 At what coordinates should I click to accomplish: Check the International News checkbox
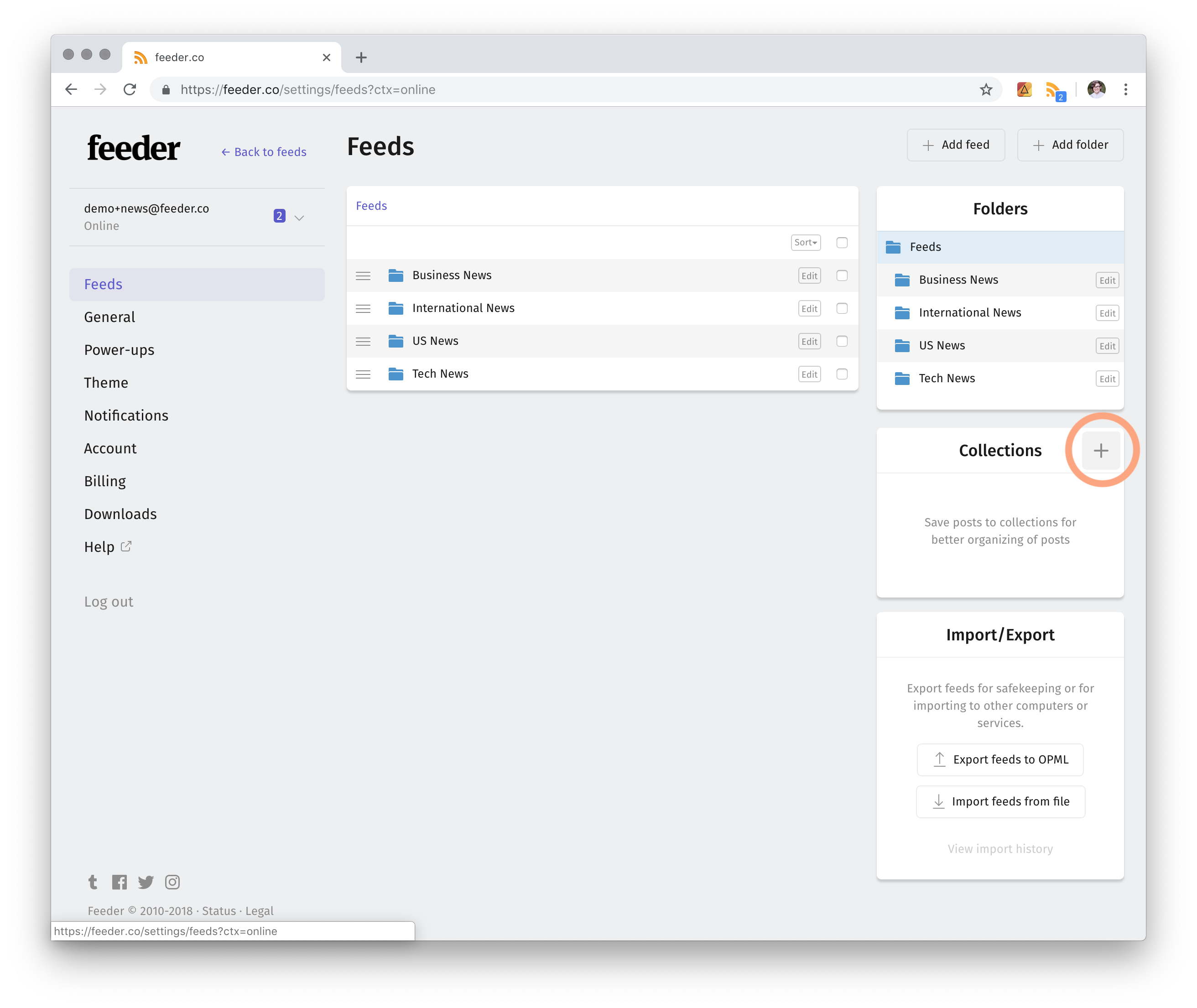tap(842, 309)
